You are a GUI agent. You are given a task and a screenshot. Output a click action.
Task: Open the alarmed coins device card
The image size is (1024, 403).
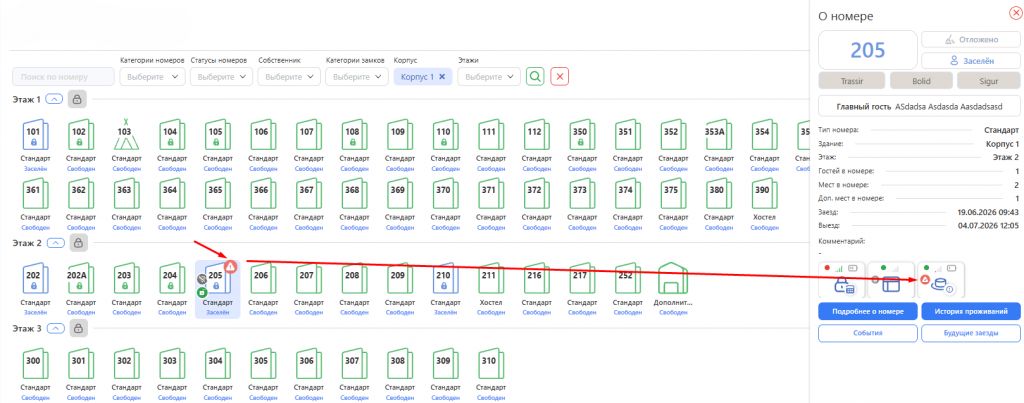(x=941, y=280)
